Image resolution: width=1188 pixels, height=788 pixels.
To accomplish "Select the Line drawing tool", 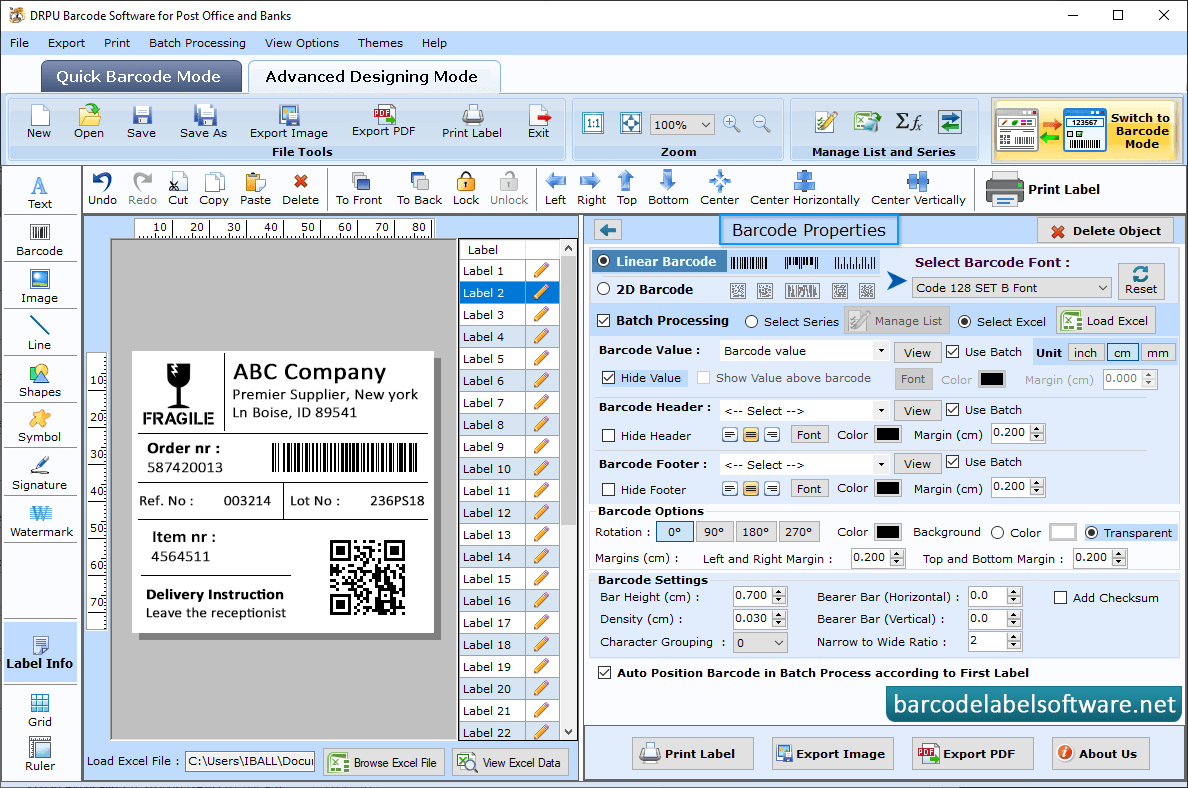I will pos(39,333).
